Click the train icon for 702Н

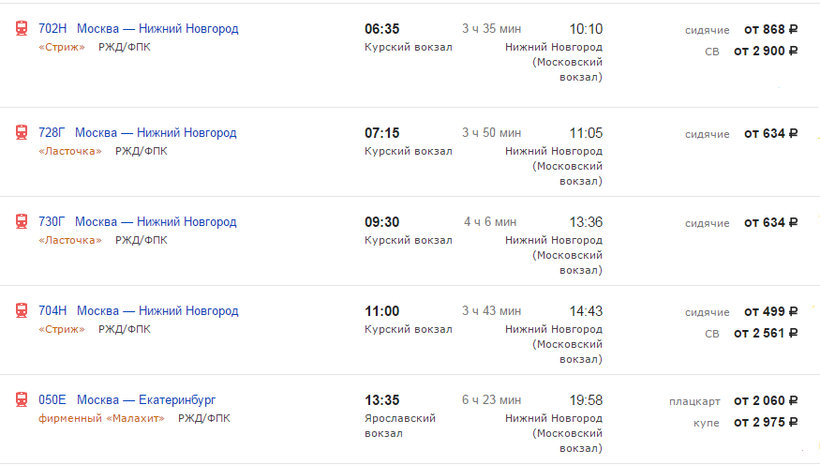21,28
